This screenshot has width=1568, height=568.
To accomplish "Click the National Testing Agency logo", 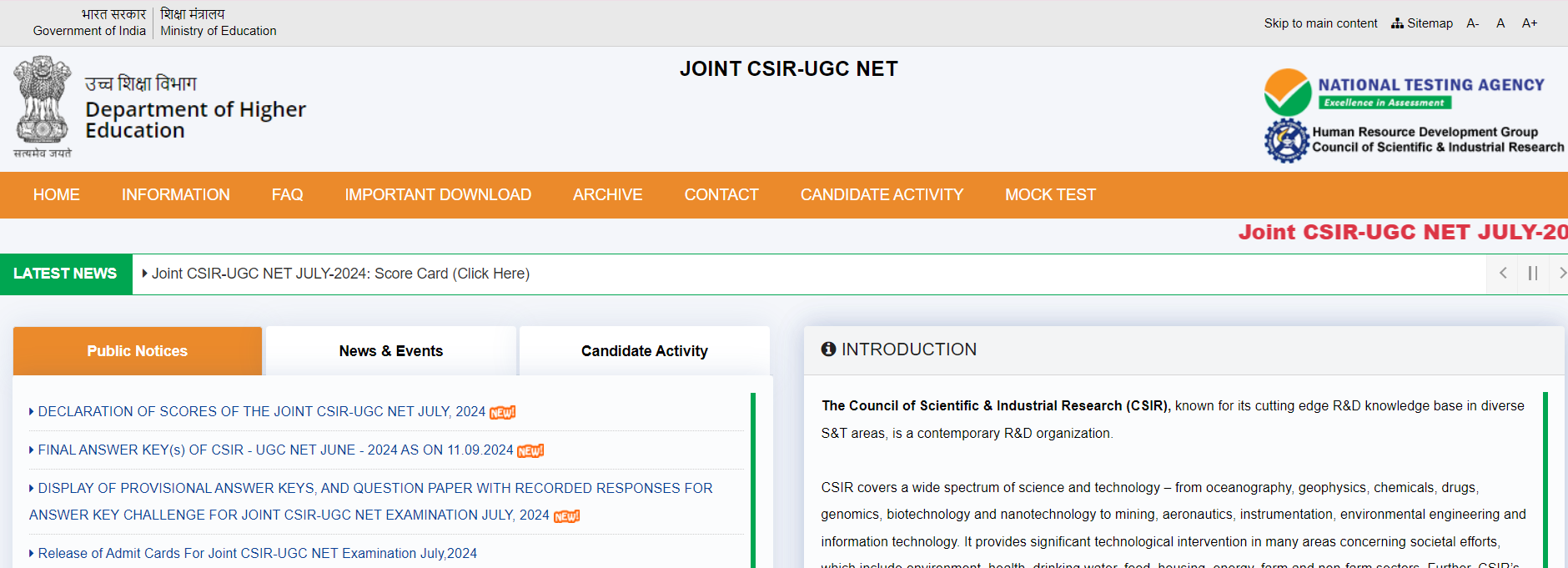I will pos(1288,93).
